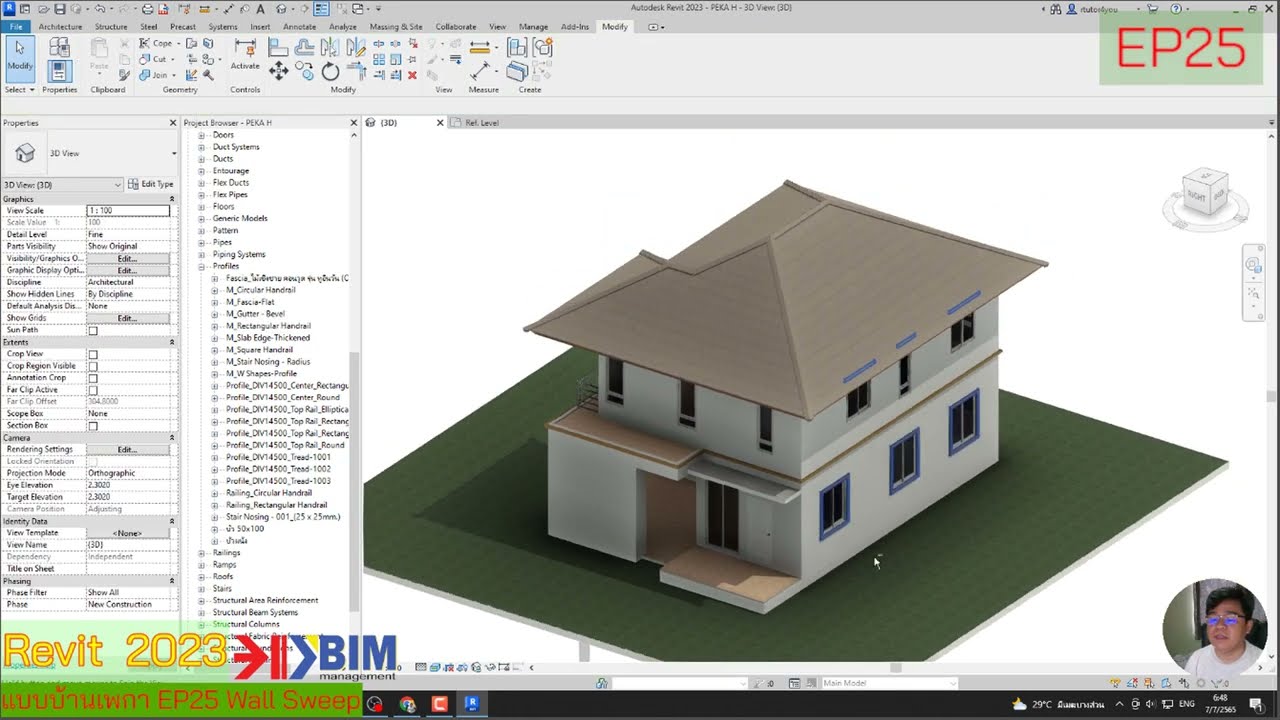Select the M_Fascia-Flat profile item
This screenshot has width=1280, height=720.
pyautogui.click(x=249, y=302)
